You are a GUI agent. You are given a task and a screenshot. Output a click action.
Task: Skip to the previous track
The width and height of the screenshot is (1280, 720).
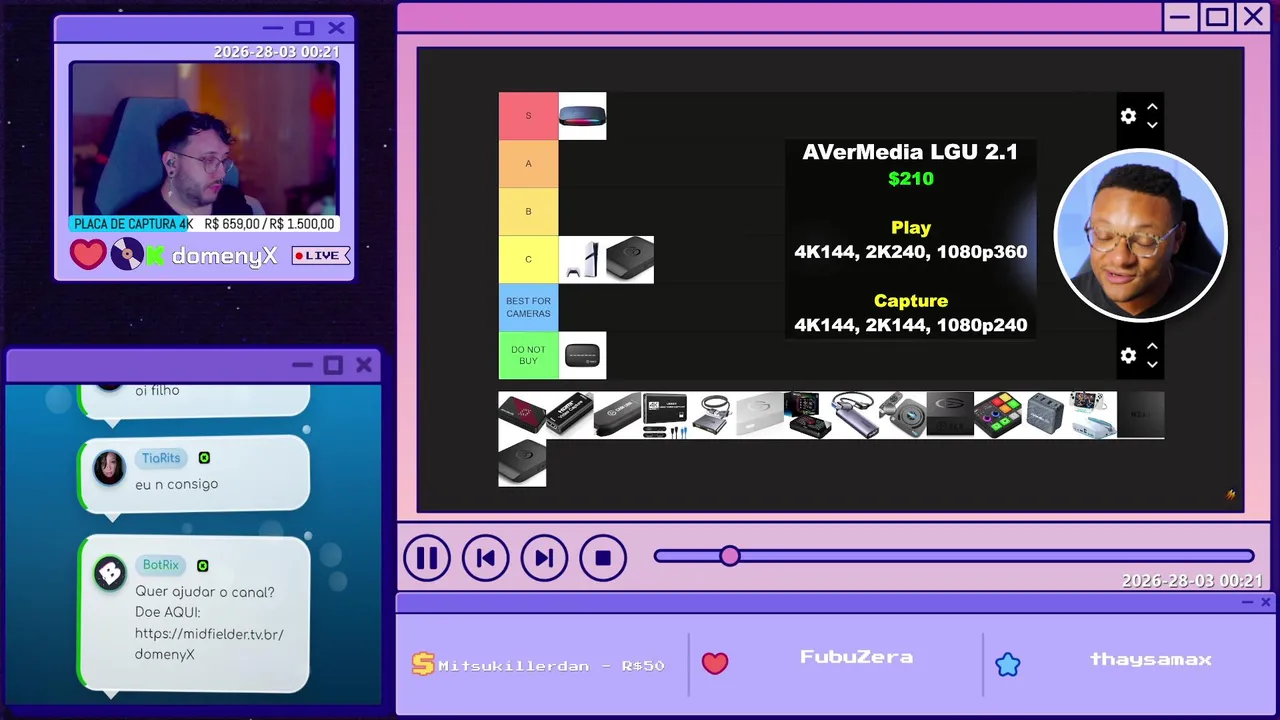[486, 558]
